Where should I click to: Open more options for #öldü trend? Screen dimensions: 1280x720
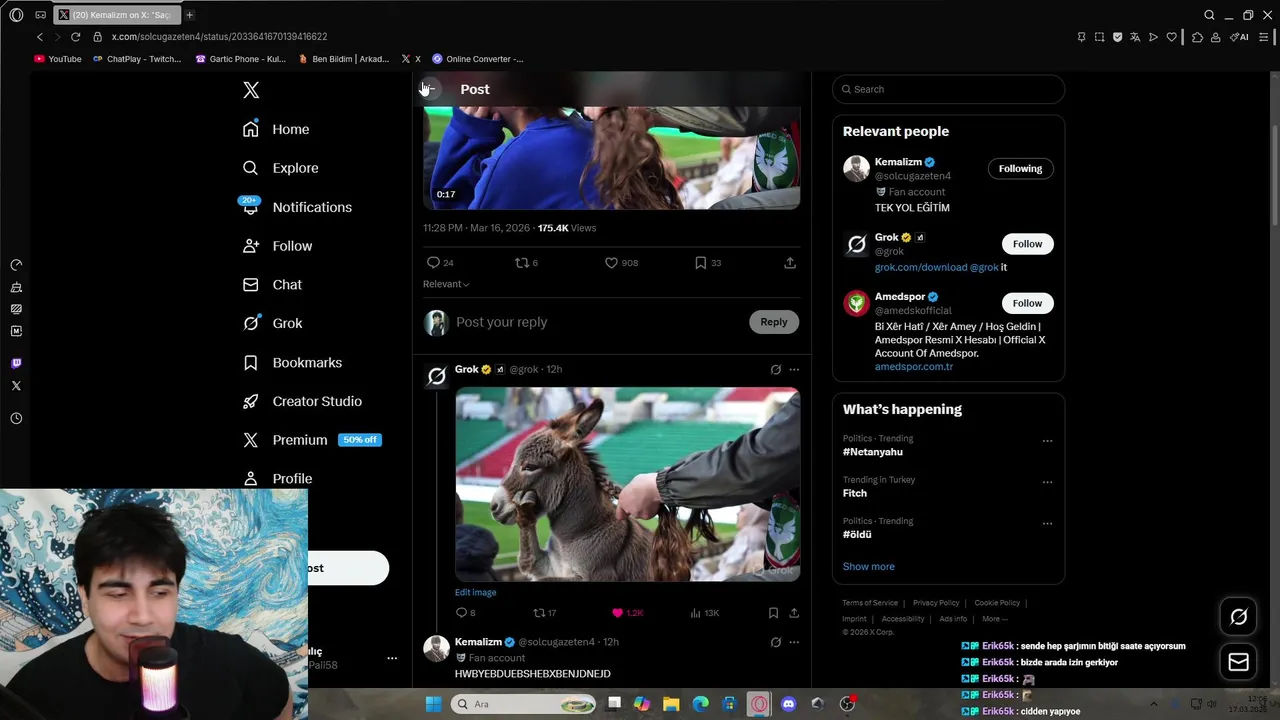[x=1047, y=523]
